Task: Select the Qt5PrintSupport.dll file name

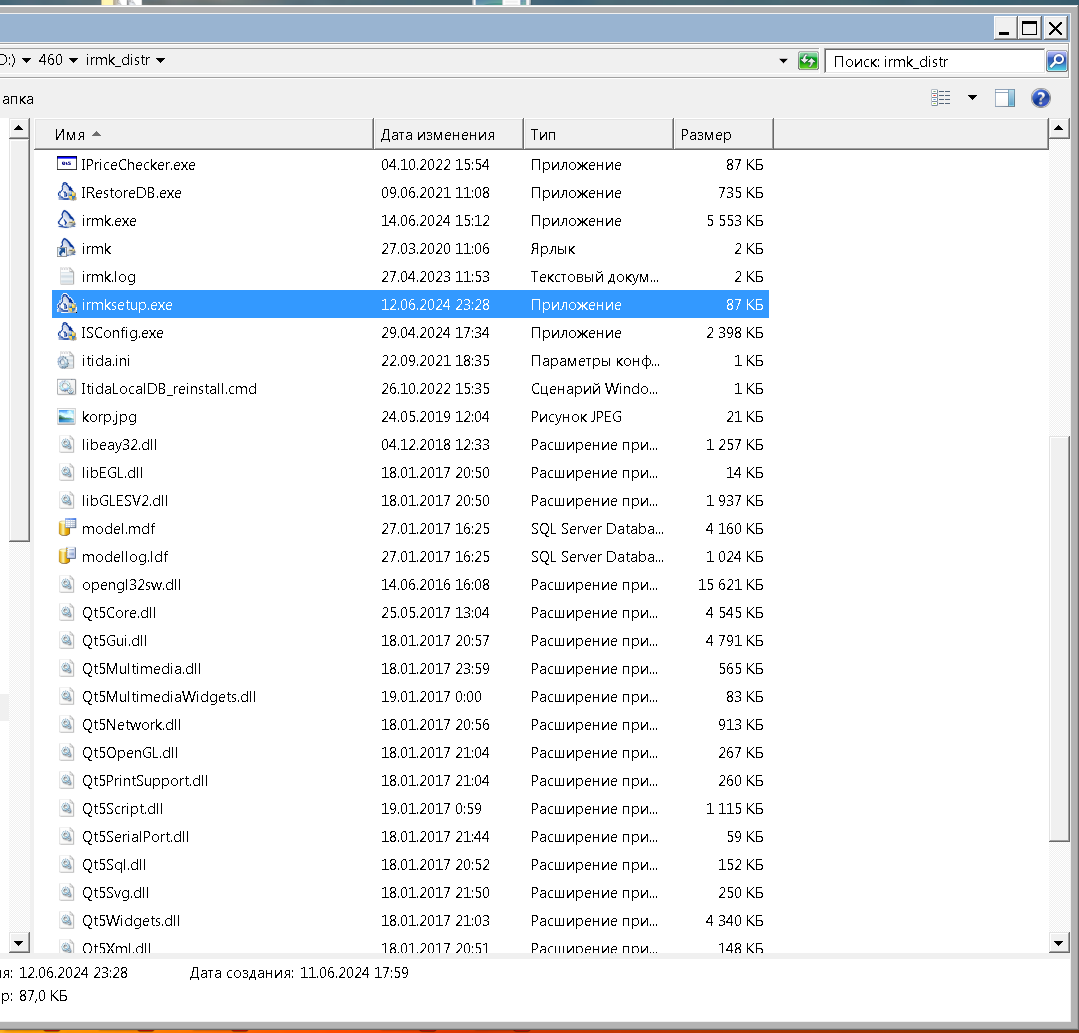Action: 145,780
